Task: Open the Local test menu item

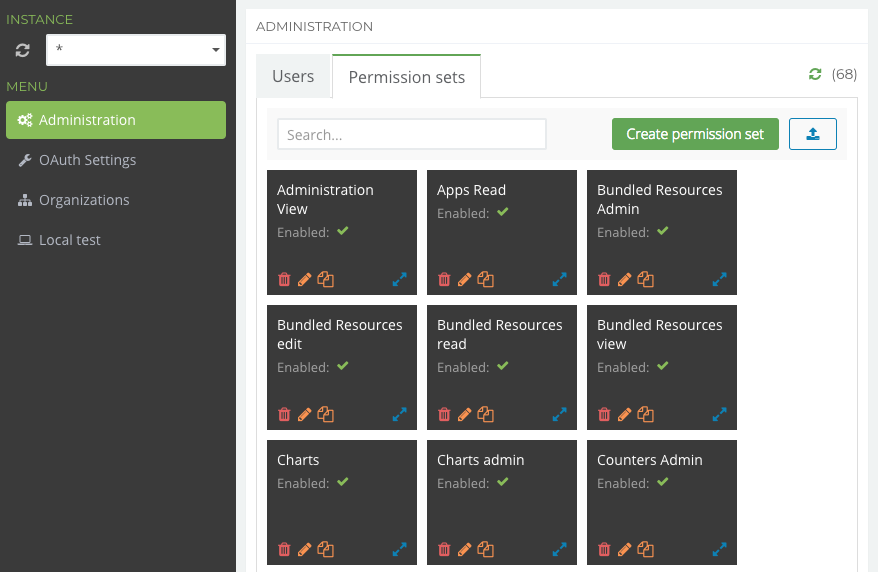Action: 70,240
